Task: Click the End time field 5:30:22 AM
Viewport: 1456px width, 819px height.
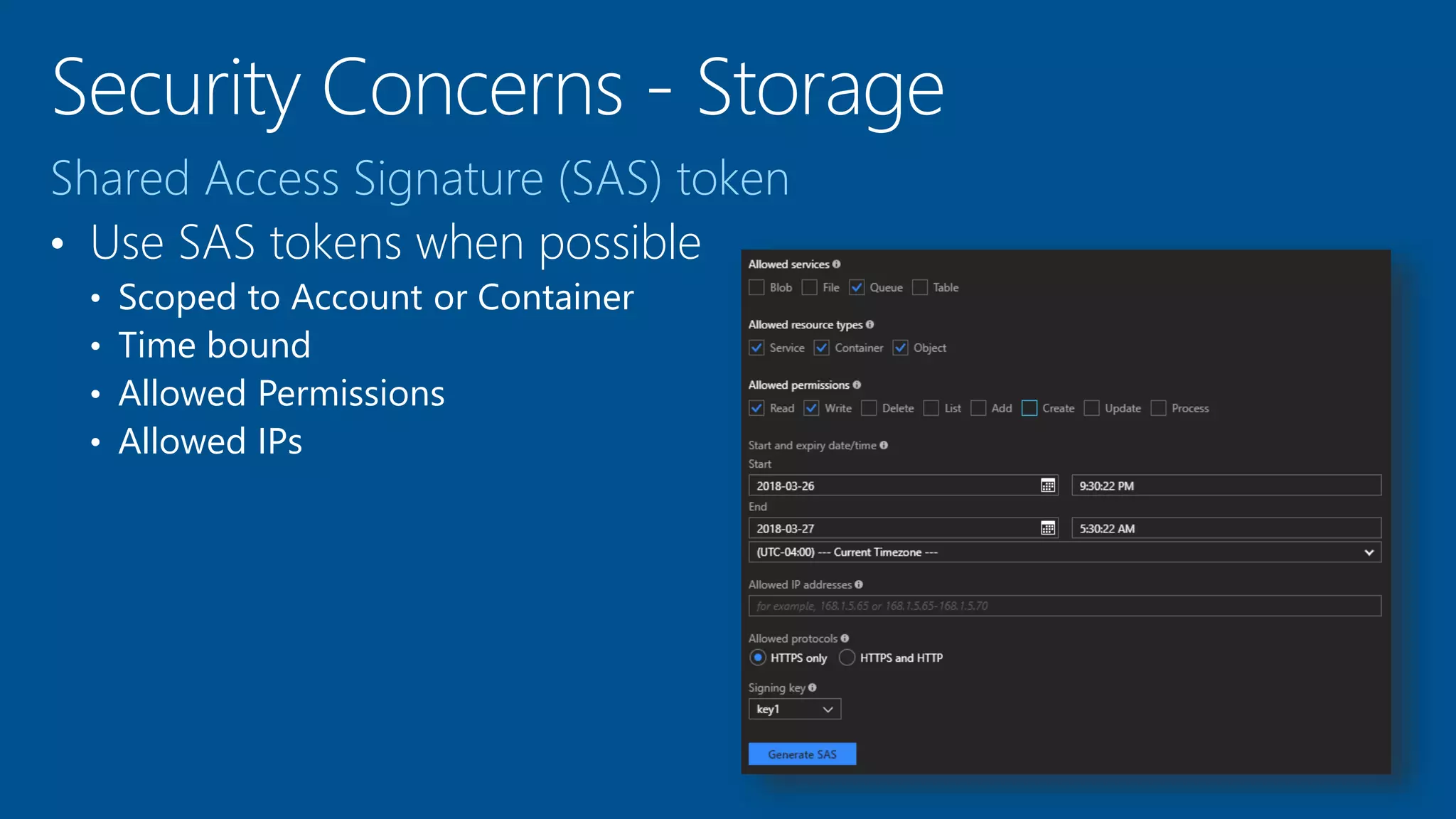Action: pyautogui.click(x=1226, y=528)
